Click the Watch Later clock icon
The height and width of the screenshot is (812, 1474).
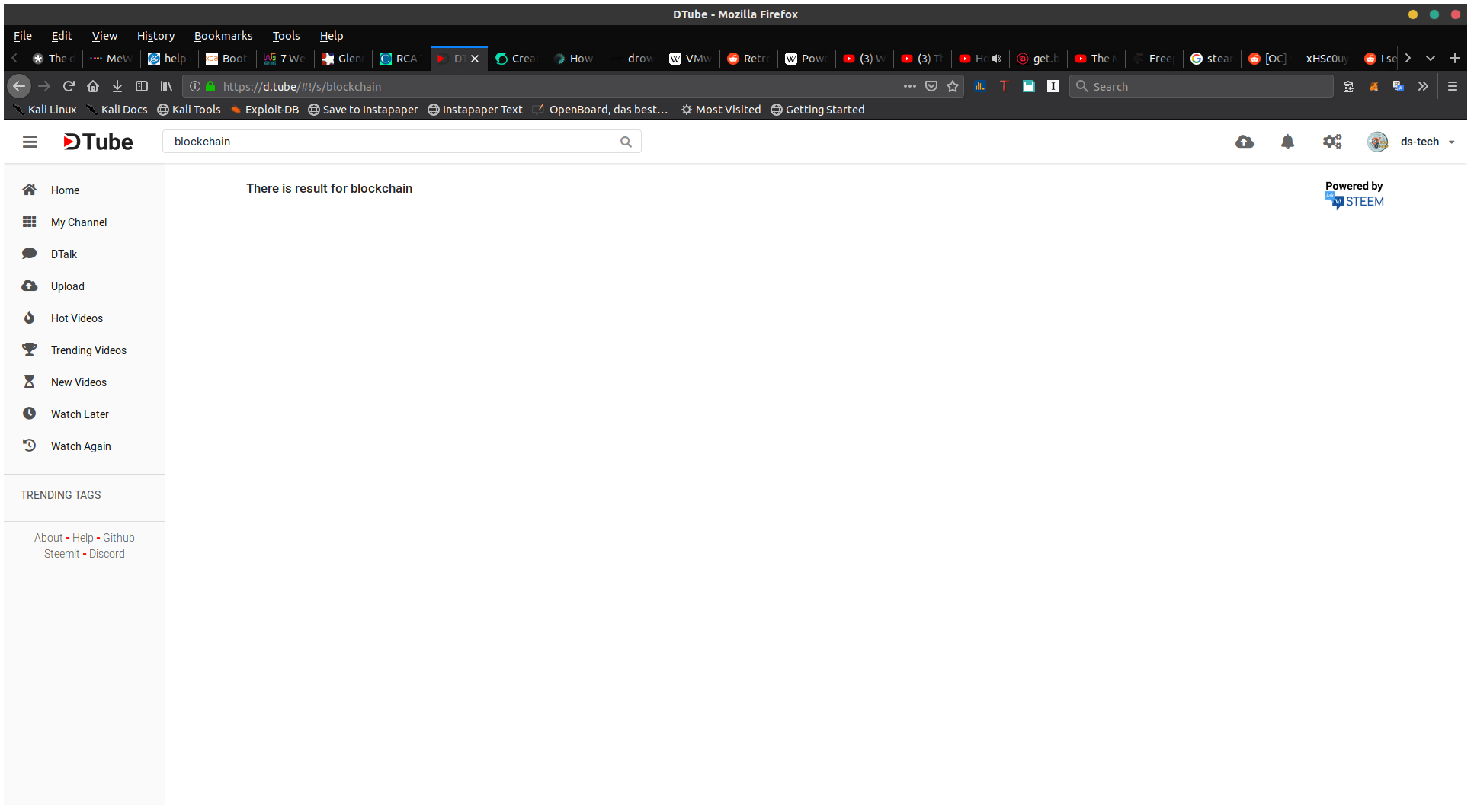click(x=30, y=414)
